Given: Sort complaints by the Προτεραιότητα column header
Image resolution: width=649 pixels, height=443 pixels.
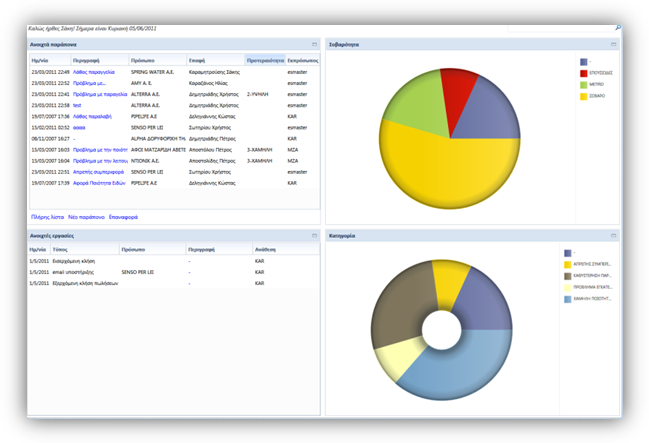Looking at the screenshot, I should click(265, 60).
